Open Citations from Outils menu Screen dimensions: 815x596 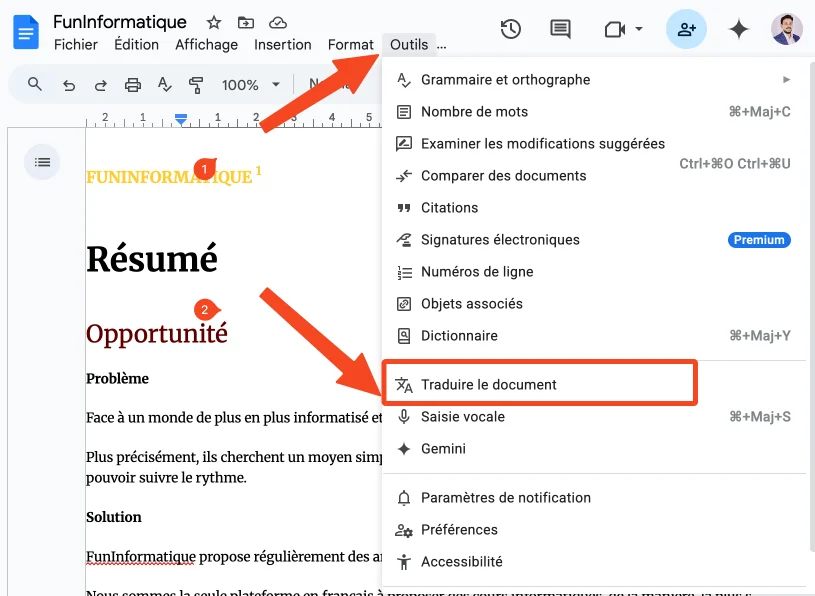pyautogui.click(x=593, y=208)
